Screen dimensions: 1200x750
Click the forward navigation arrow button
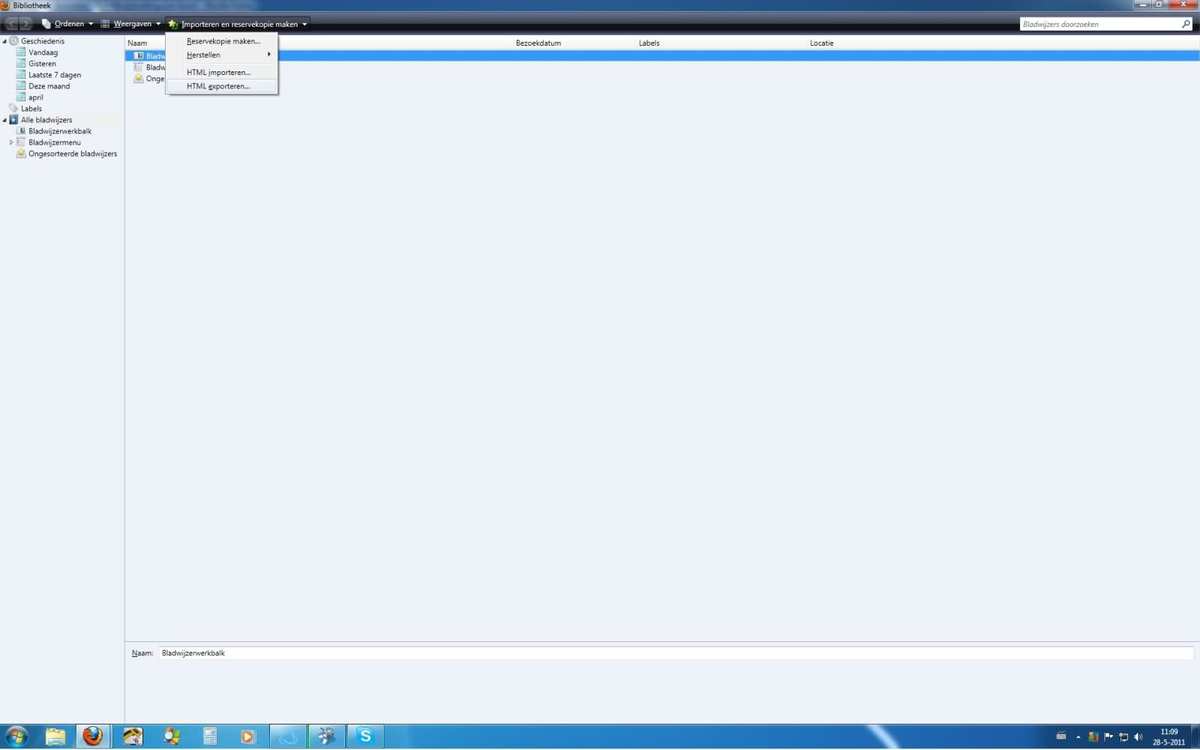(27, 23)
